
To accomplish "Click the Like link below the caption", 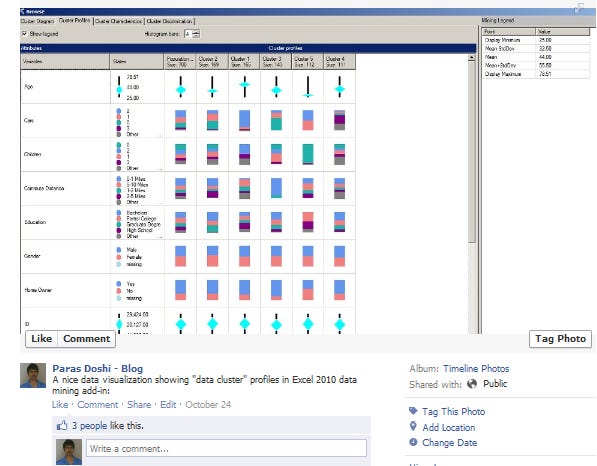I will tap(60, 404).
